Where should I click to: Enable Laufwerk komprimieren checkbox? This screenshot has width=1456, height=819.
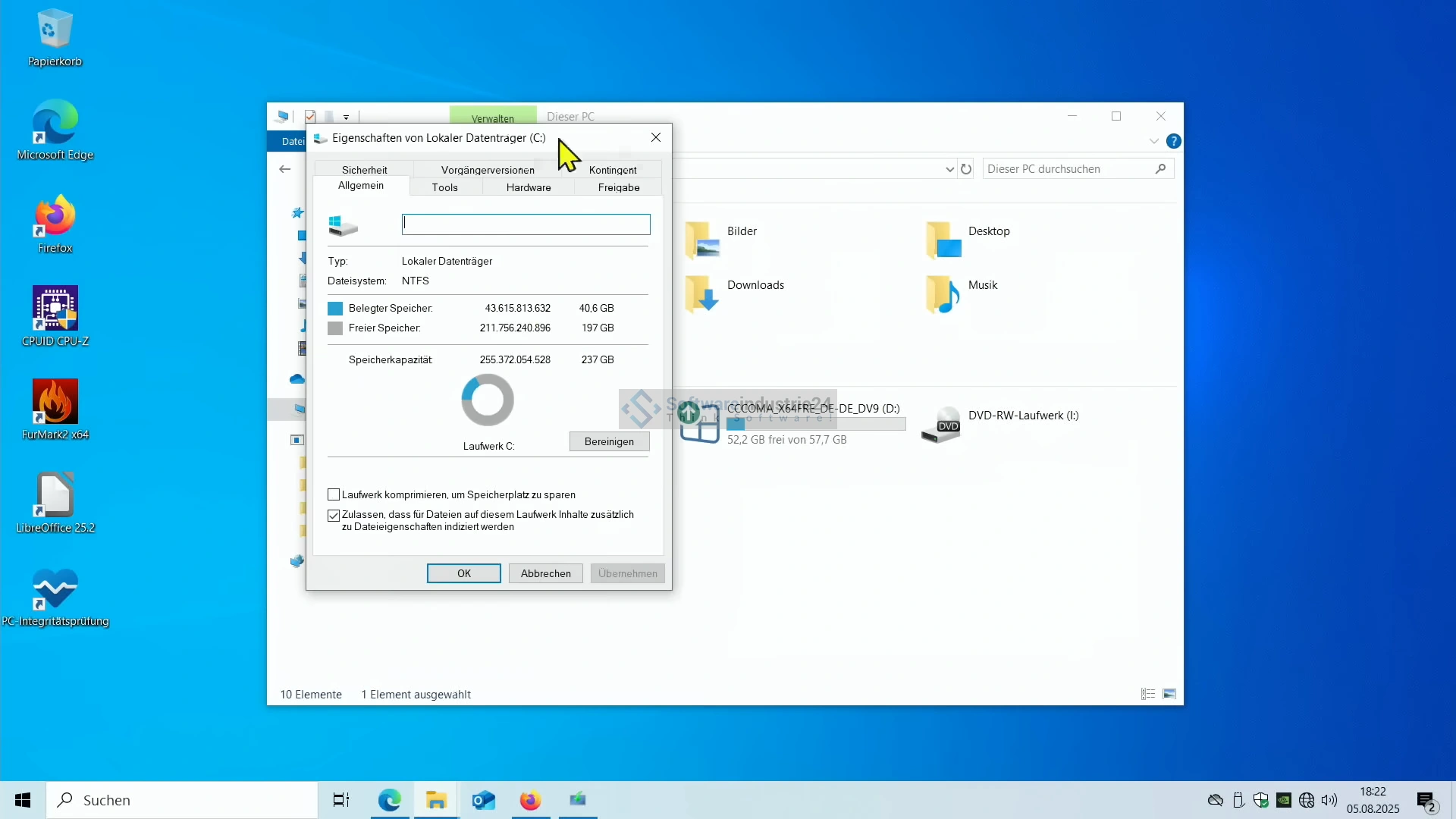tap(334, 494)
